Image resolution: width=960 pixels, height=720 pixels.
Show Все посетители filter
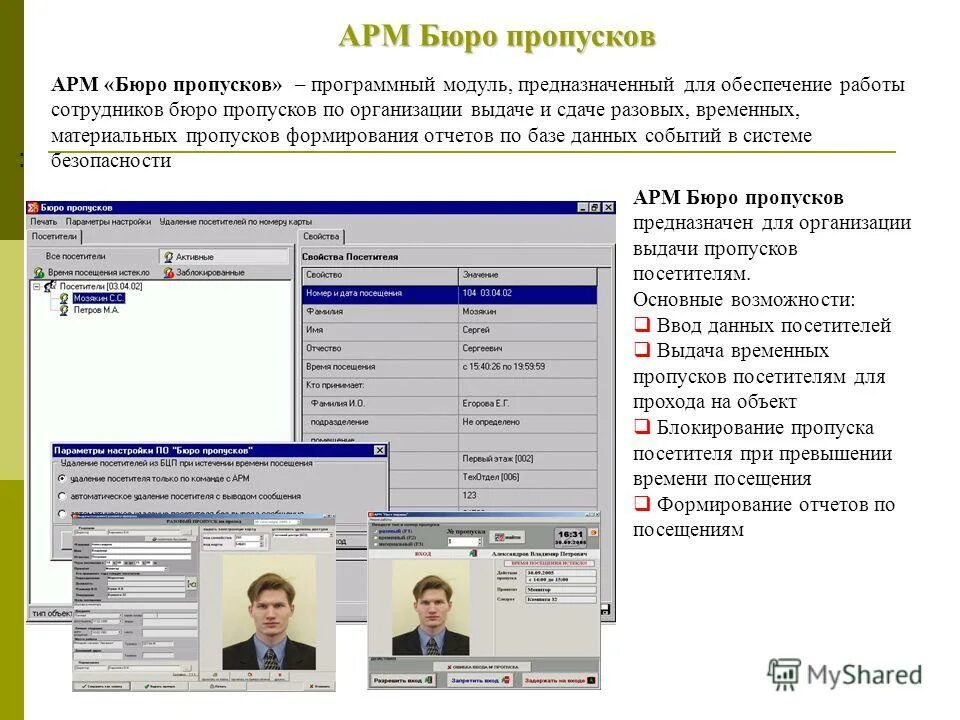tap(75, 257)
